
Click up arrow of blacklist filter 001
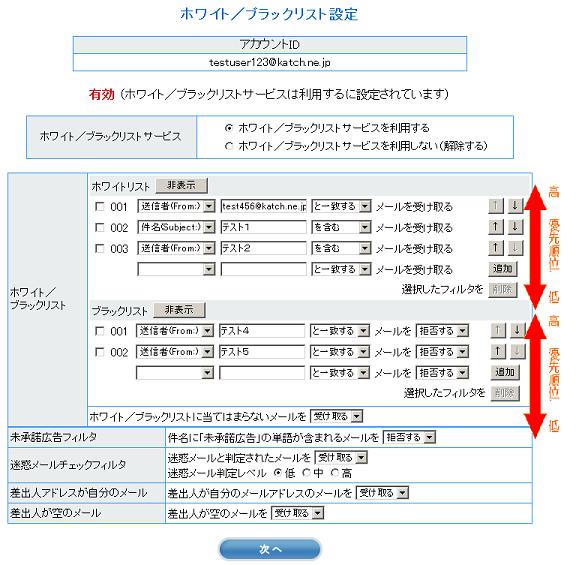point(498,331)
